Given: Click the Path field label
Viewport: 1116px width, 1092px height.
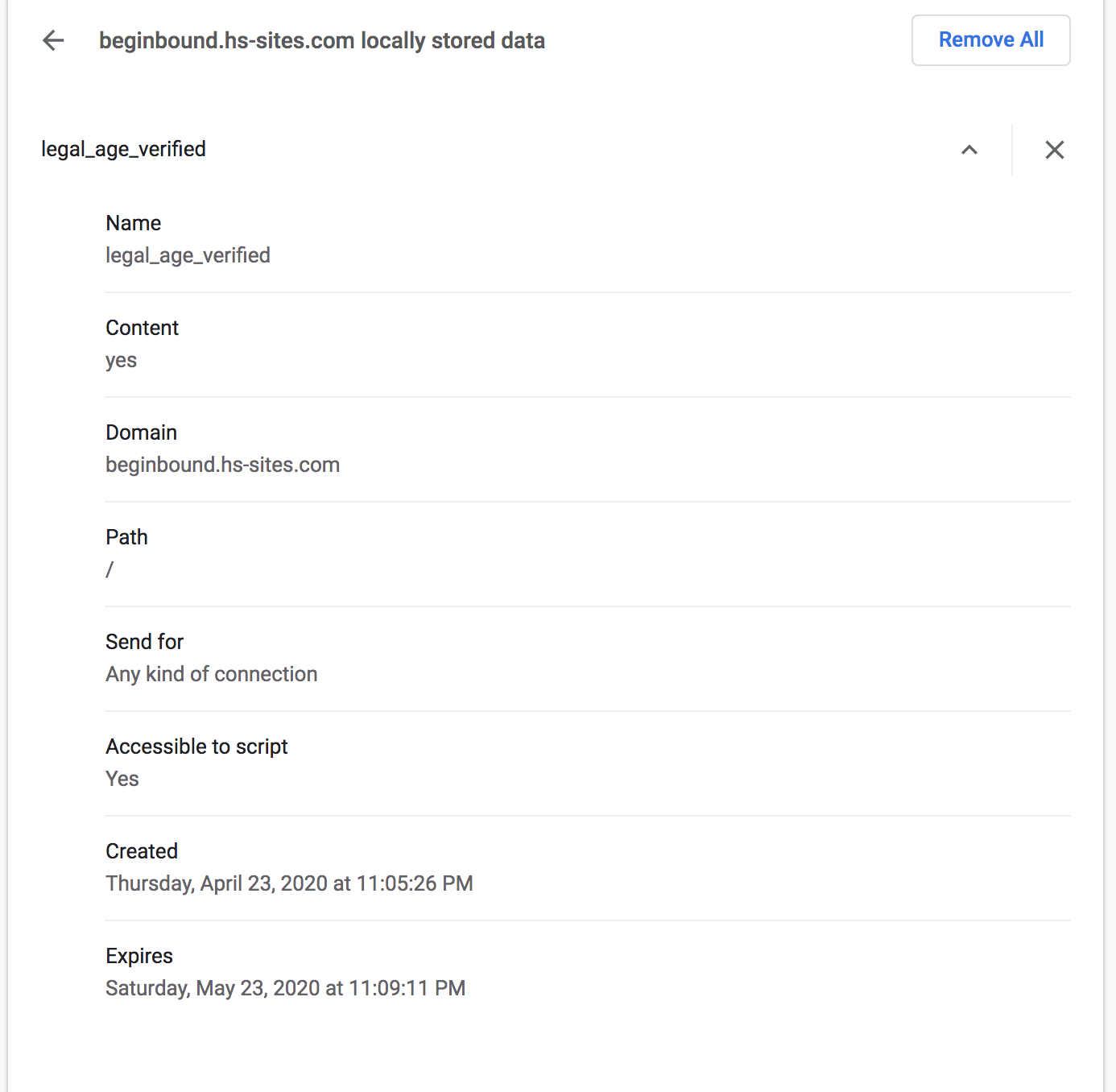Looking at the screenshot, I should coord(126,537).
